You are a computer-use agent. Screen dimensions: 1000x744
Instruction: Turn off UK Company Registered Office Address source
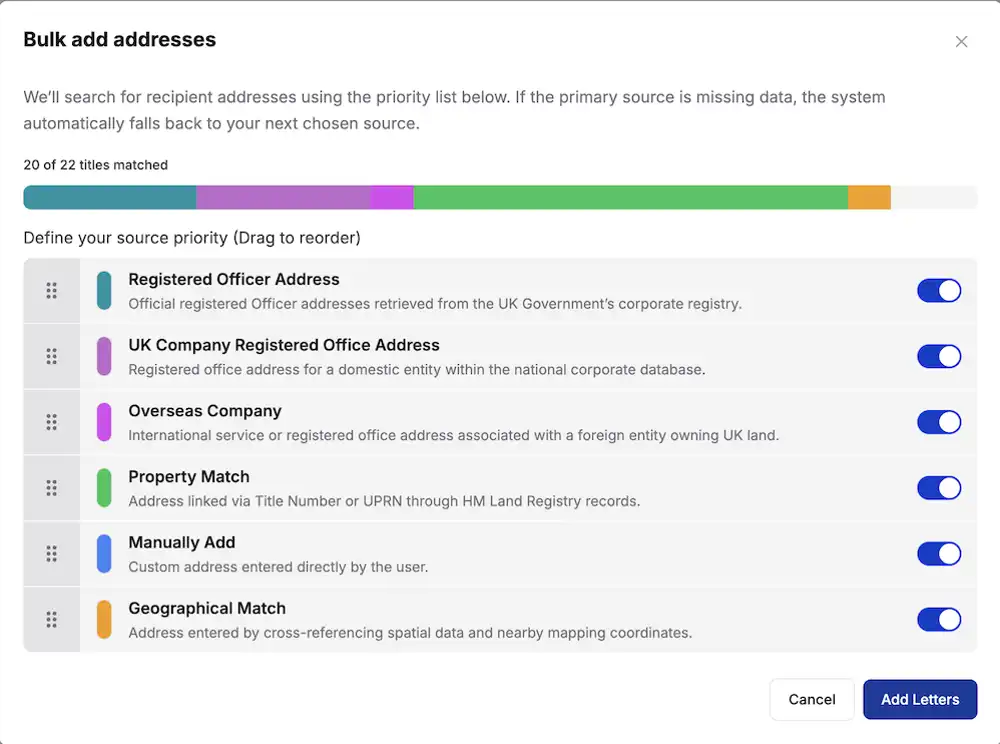939,356
